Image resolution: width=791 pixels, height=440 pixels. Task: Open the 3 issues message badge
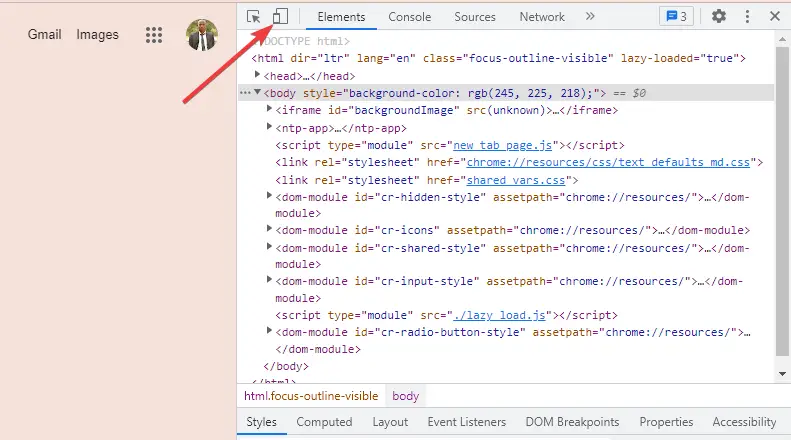[676, 16]
